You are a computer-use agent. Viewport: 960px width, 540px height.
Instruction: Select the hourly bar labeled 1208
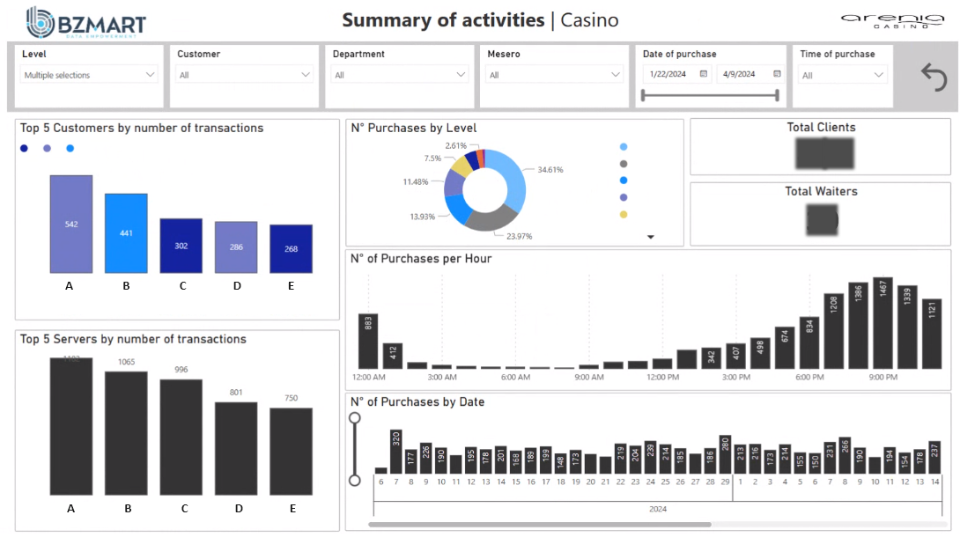[834, 331]
